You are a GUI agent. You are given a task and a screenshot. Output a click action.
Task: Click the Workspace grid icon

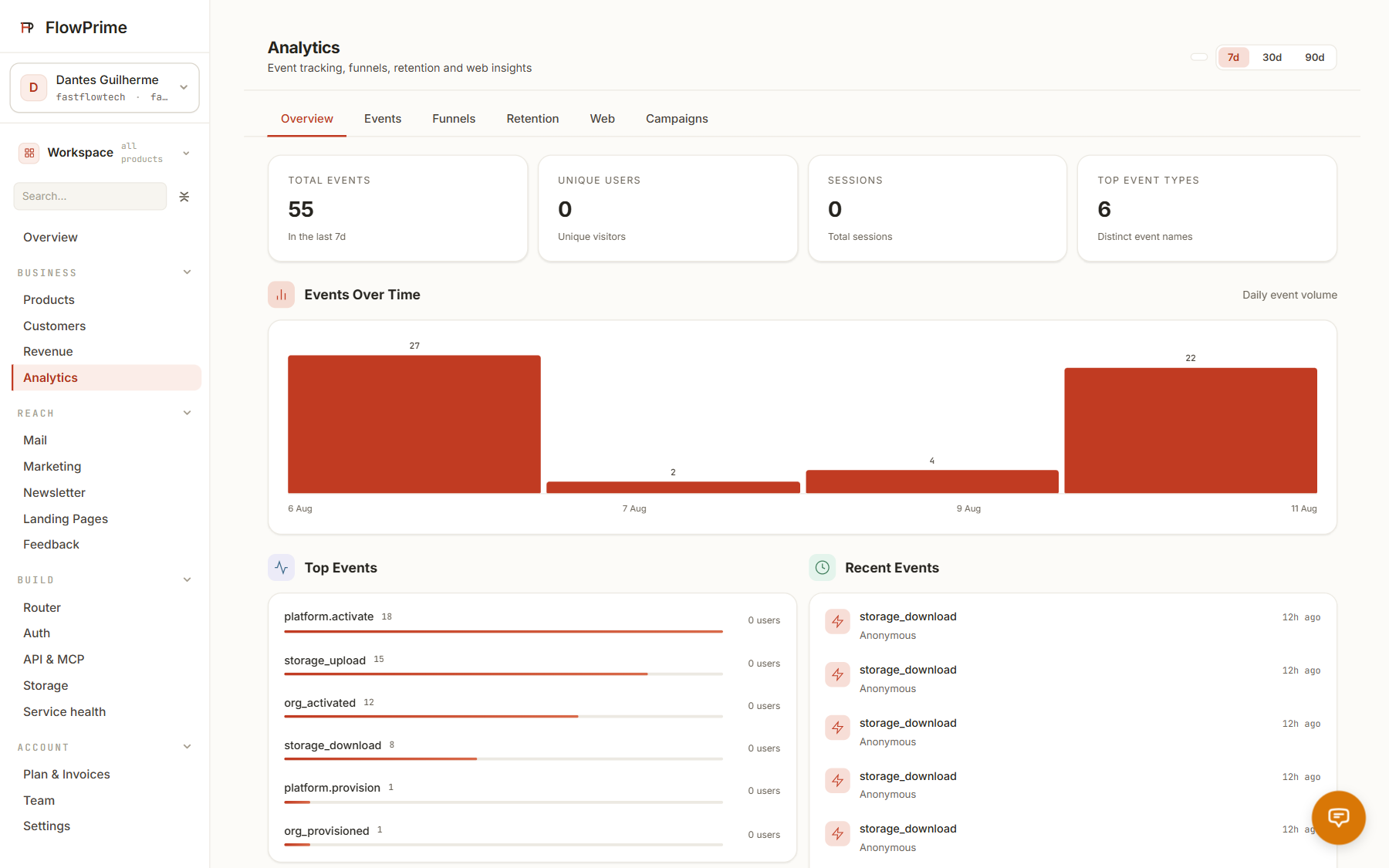click(x=29, y=153)
